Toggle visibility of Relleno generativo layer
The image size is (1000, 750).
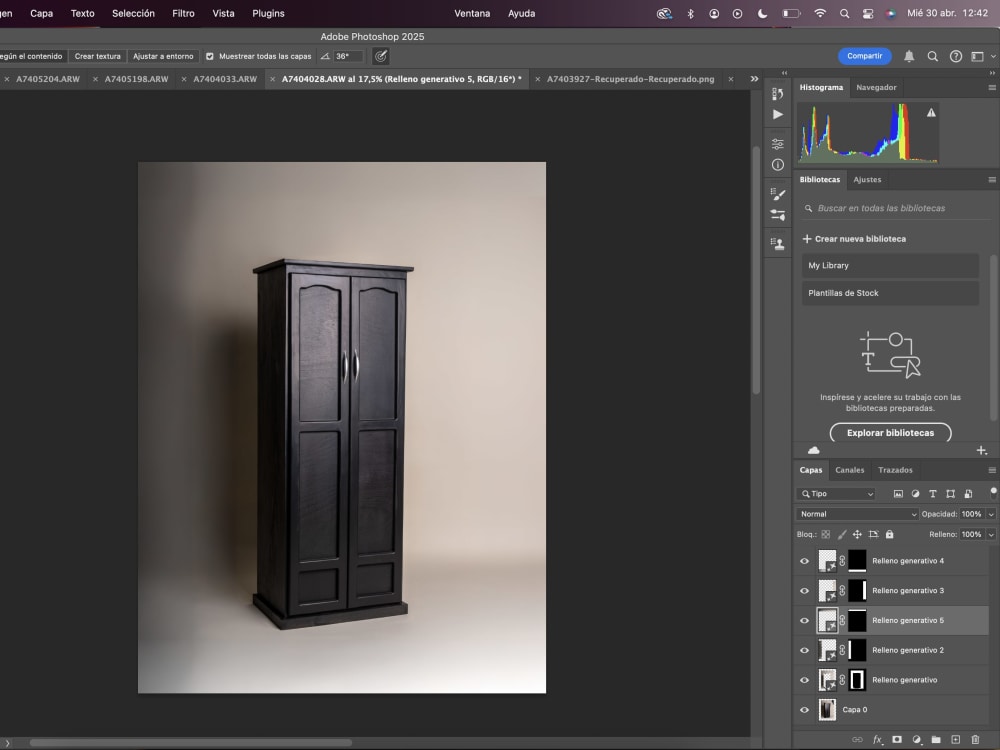click(x=804, y=680)
